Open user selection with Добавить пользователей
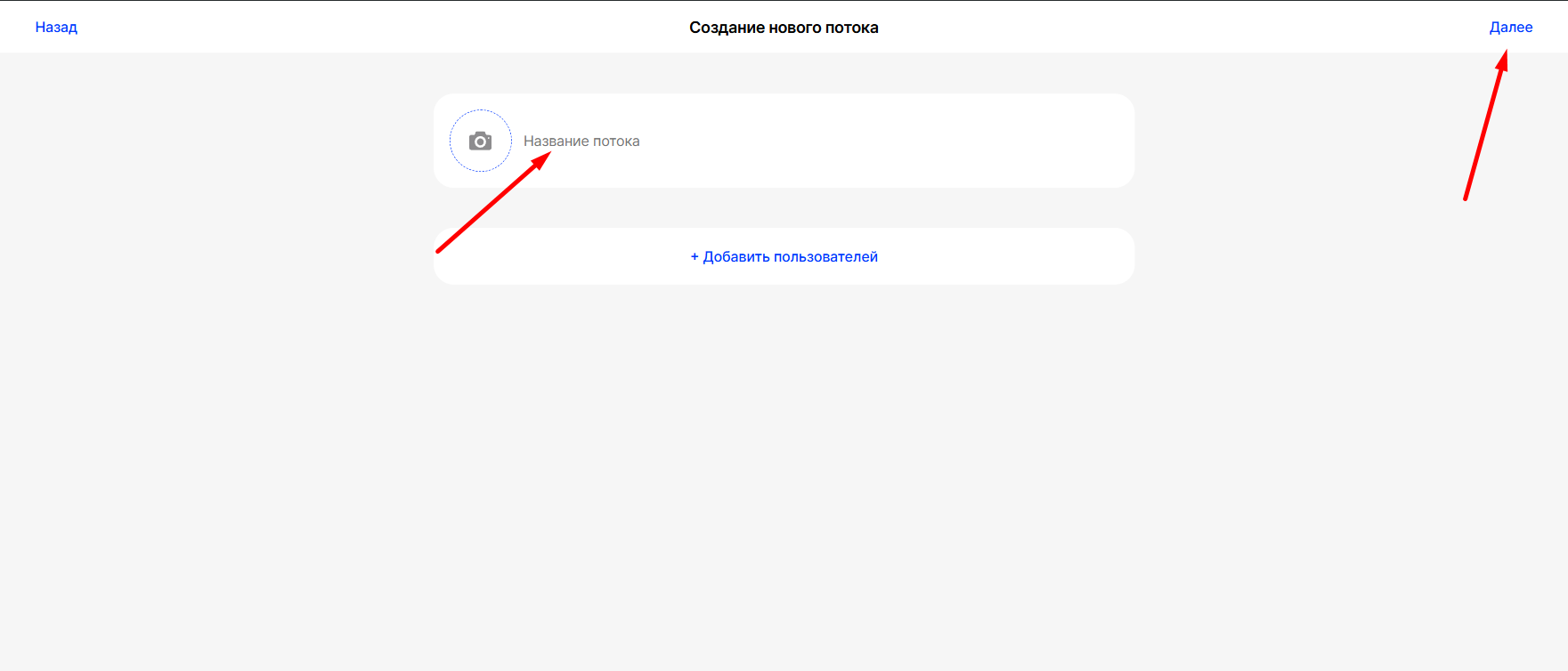 coord(790,257)
